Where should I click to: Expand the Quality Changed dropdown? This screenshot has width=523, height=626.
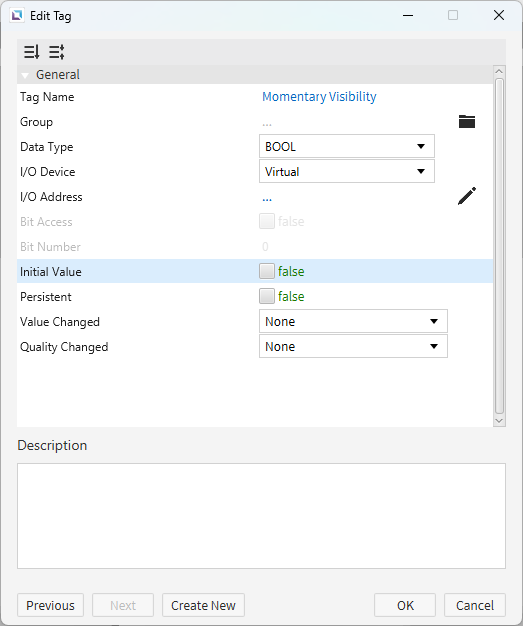coord(353,346)
